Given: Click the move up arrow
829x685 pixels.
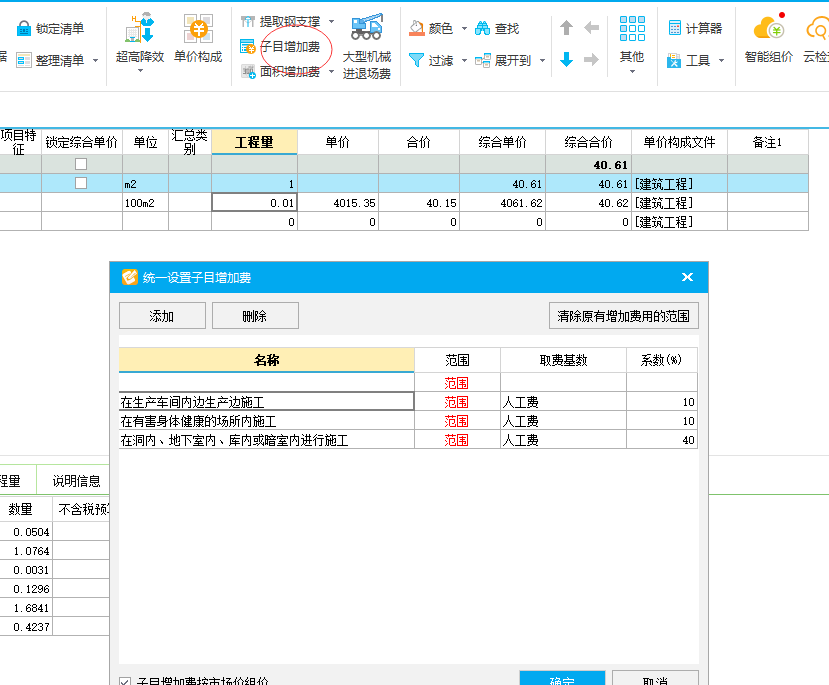Looking at the screenshot, I should point(566,27).
